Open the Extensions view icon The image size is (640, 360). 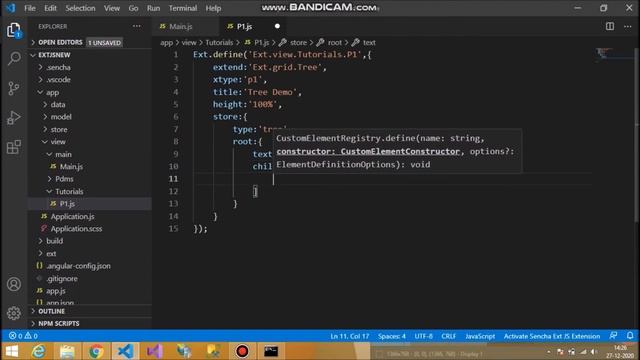coord(14,147)
